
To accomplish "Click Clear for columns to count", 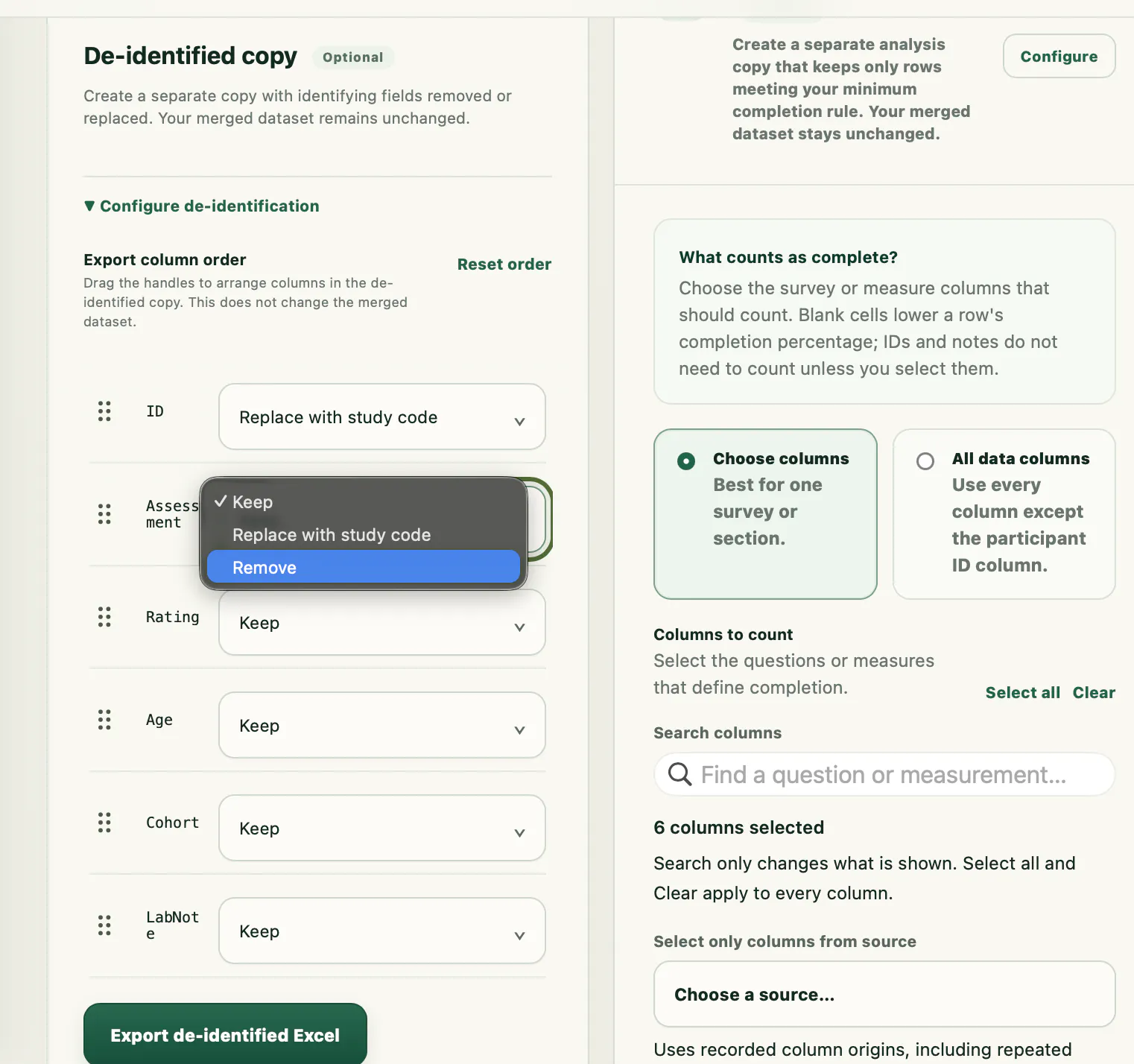I will tap(1094, 693).
